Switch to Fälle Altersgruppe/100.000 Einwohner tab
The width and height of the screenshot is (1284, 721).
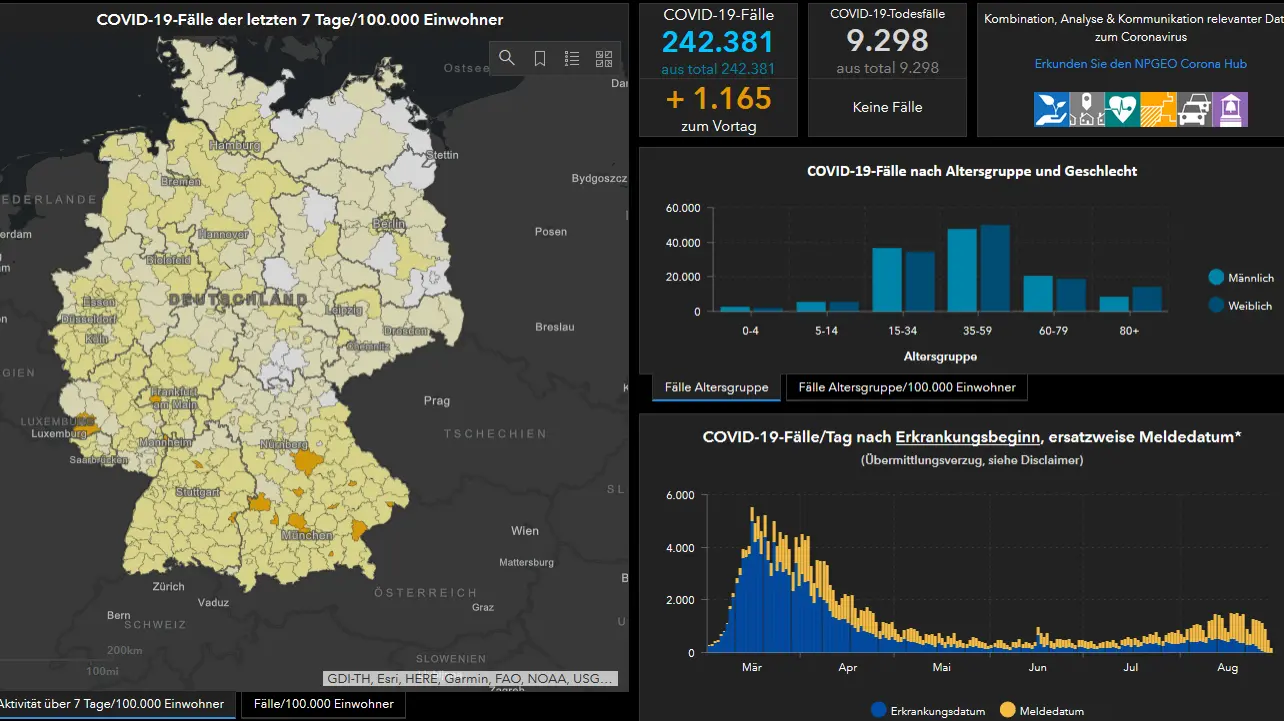pos(907,388)
